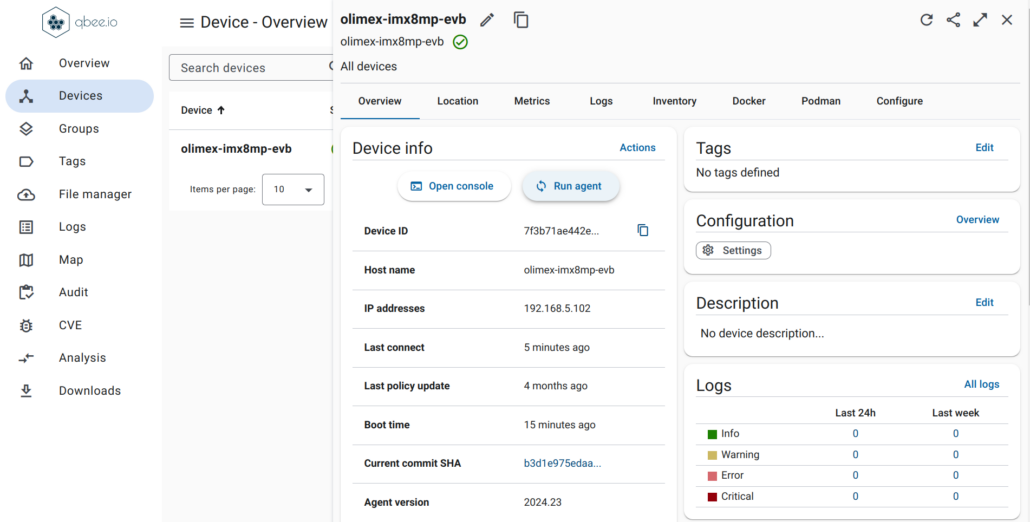1030x522 pixels.
Task: Switch to the Logs tab
Action: tap(601, 101)
